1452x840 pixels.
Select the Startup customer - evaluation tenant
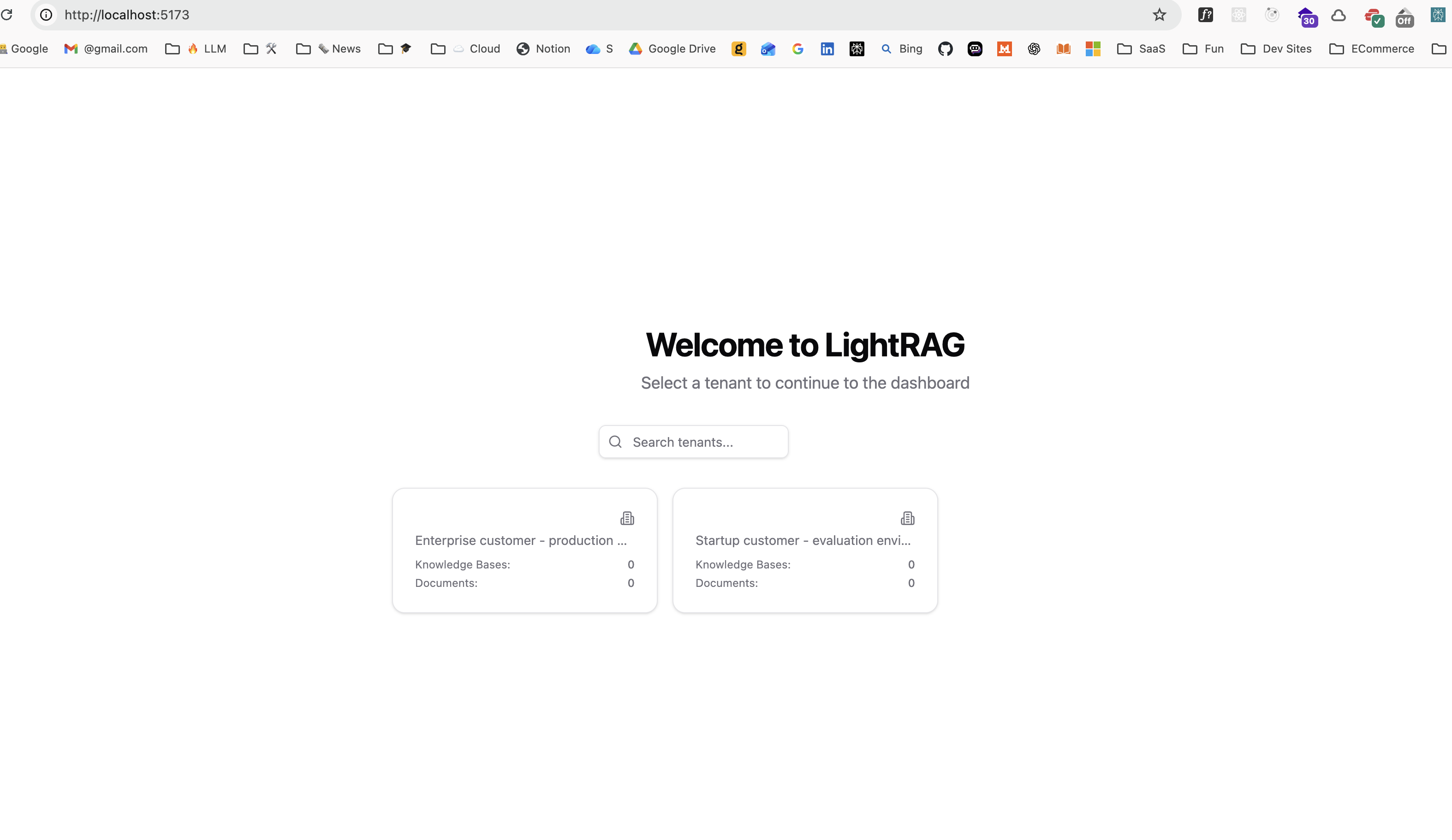[x=804, y=550]
